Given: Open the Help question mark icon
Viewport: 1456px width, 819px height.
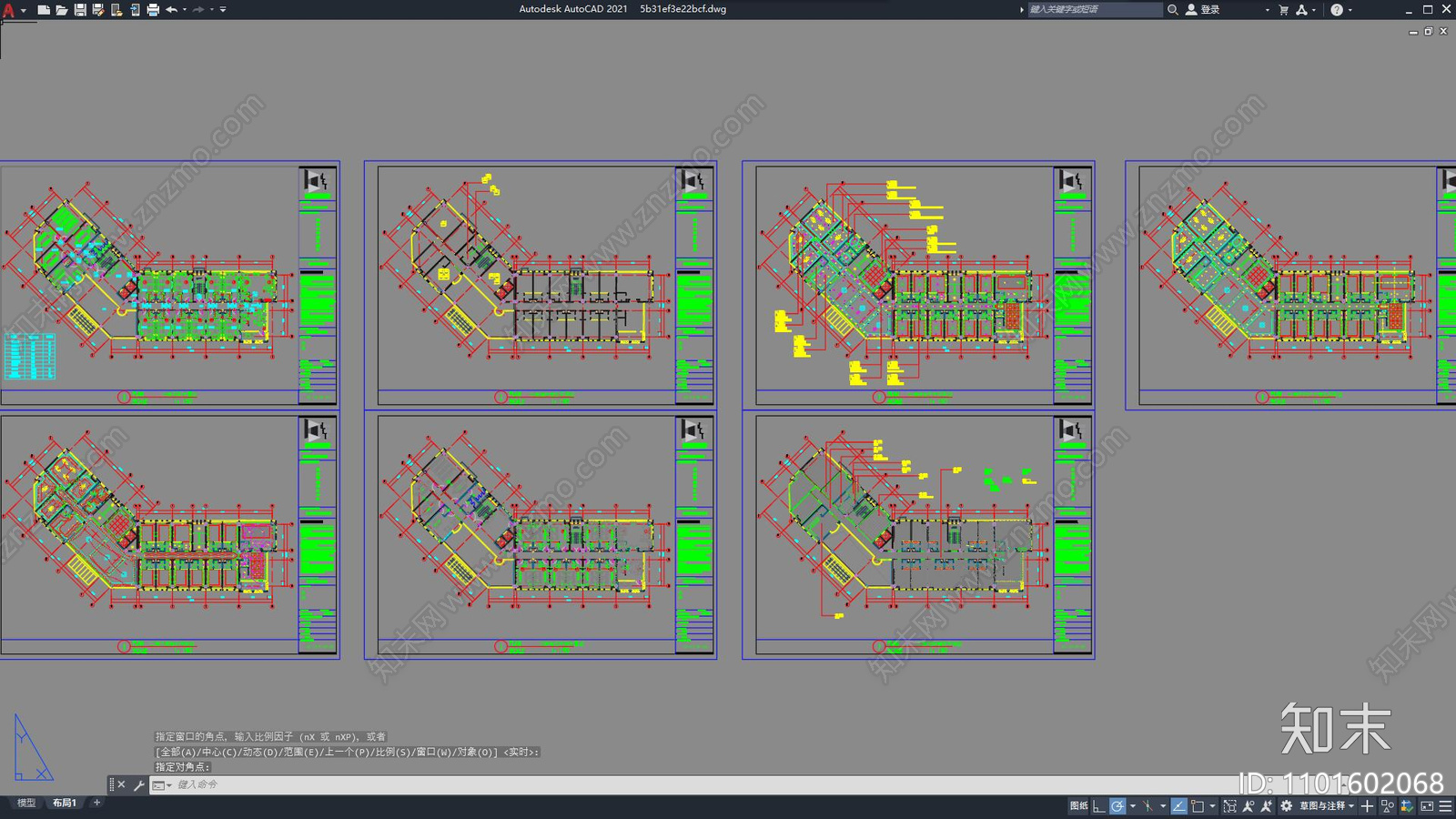Looking at the screenshot, I should click(1336, 10).
